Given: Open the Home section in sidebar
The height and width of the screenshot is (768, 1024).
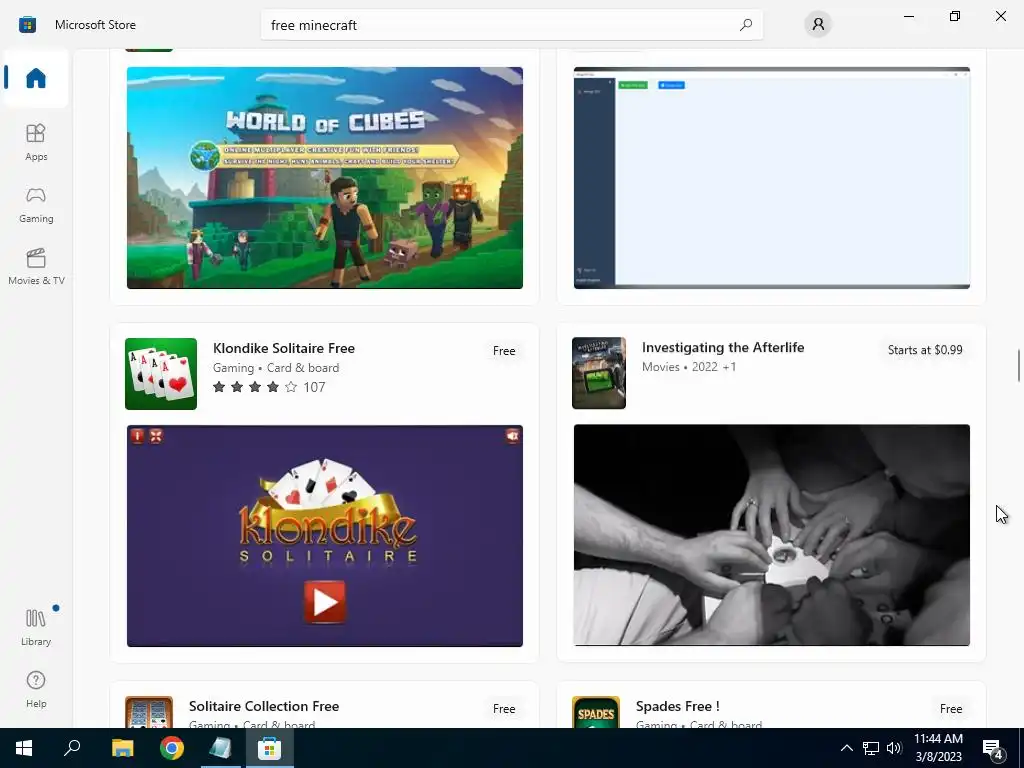Looking at the screenshot, I should pos(36,78).
